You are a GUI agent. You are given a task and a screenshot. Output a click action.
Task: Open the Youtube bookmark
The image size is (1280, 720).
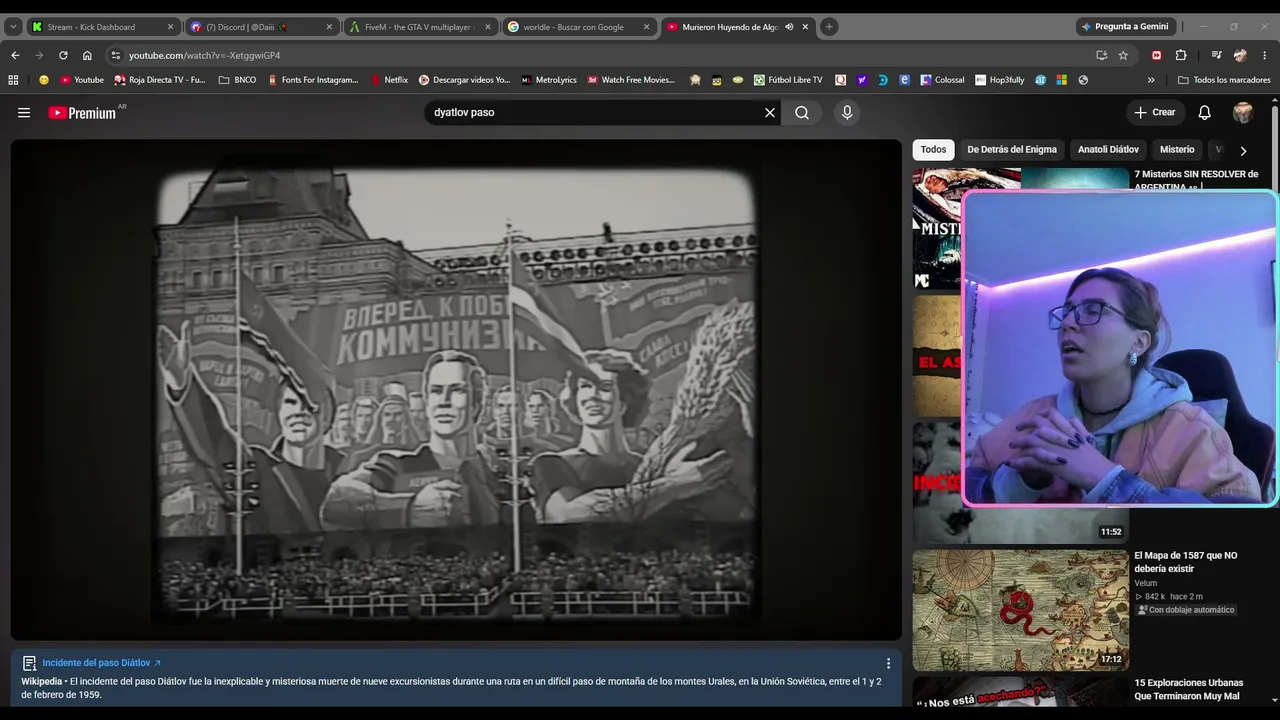82,80
